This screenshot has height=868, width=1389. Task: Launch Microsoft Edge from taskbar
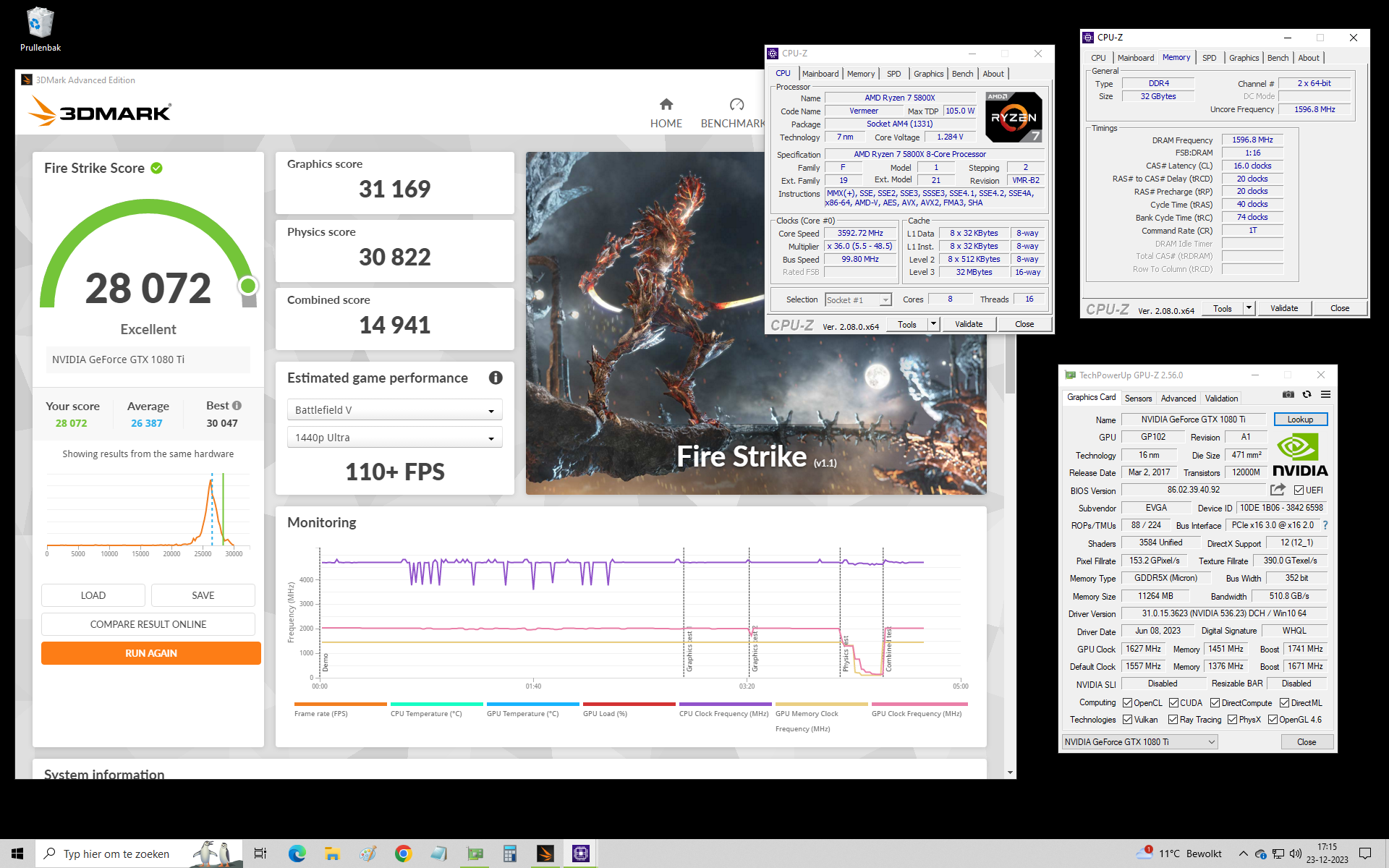pos(297,854)
